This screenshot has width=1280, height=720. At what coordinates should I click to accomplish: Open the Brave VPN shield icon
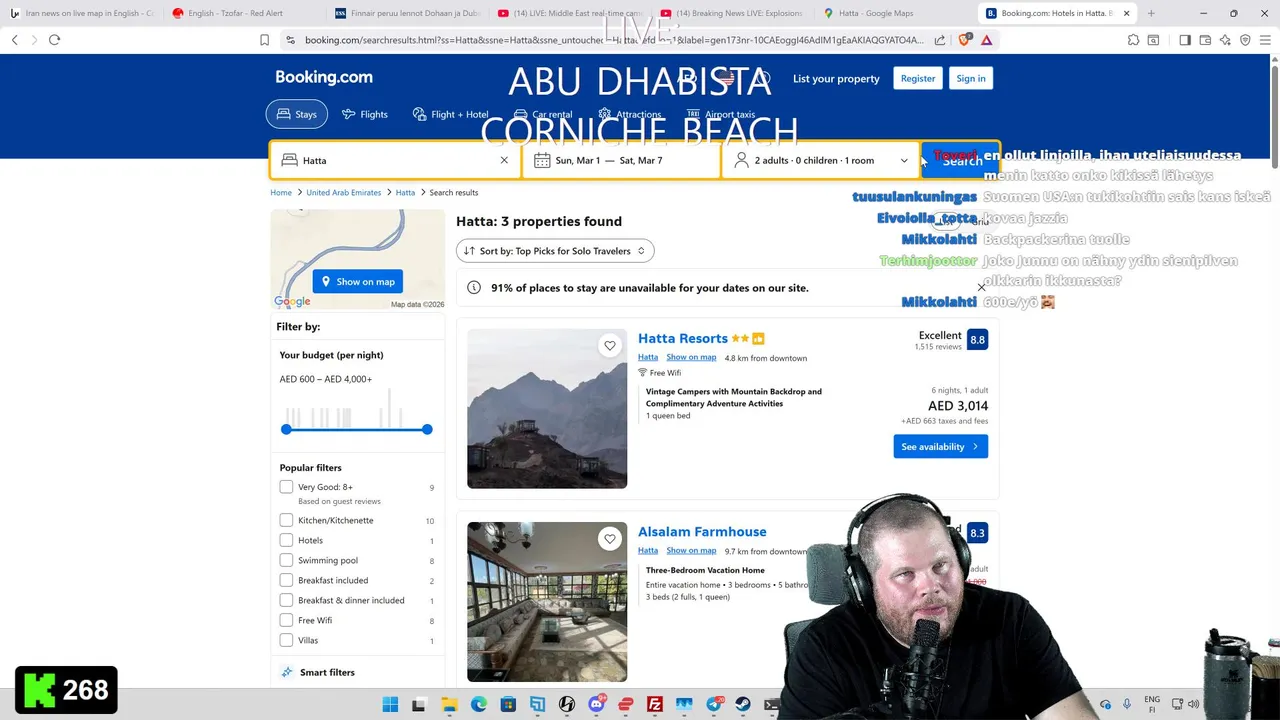click(1245, 40)
